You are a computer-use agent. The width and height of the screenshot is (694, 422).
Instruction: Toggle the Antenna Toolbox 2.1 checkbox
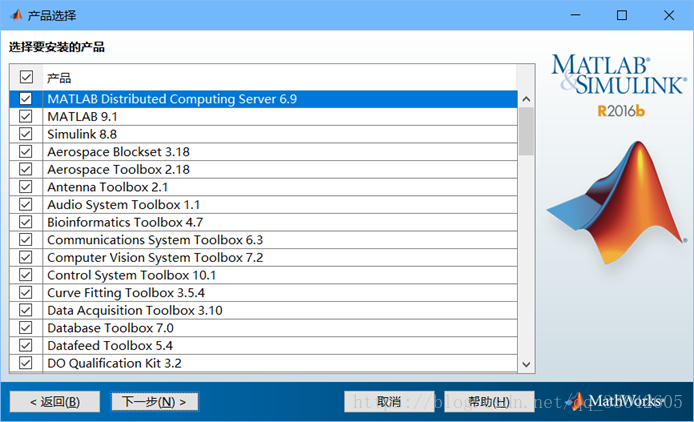tap(26, 187)
